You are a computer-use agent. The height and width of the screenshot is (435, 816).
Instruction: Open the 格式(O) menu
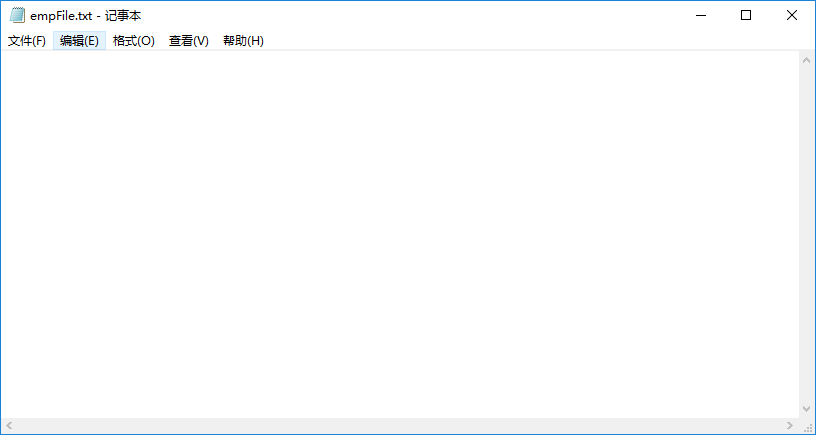(x=133, y=41)
